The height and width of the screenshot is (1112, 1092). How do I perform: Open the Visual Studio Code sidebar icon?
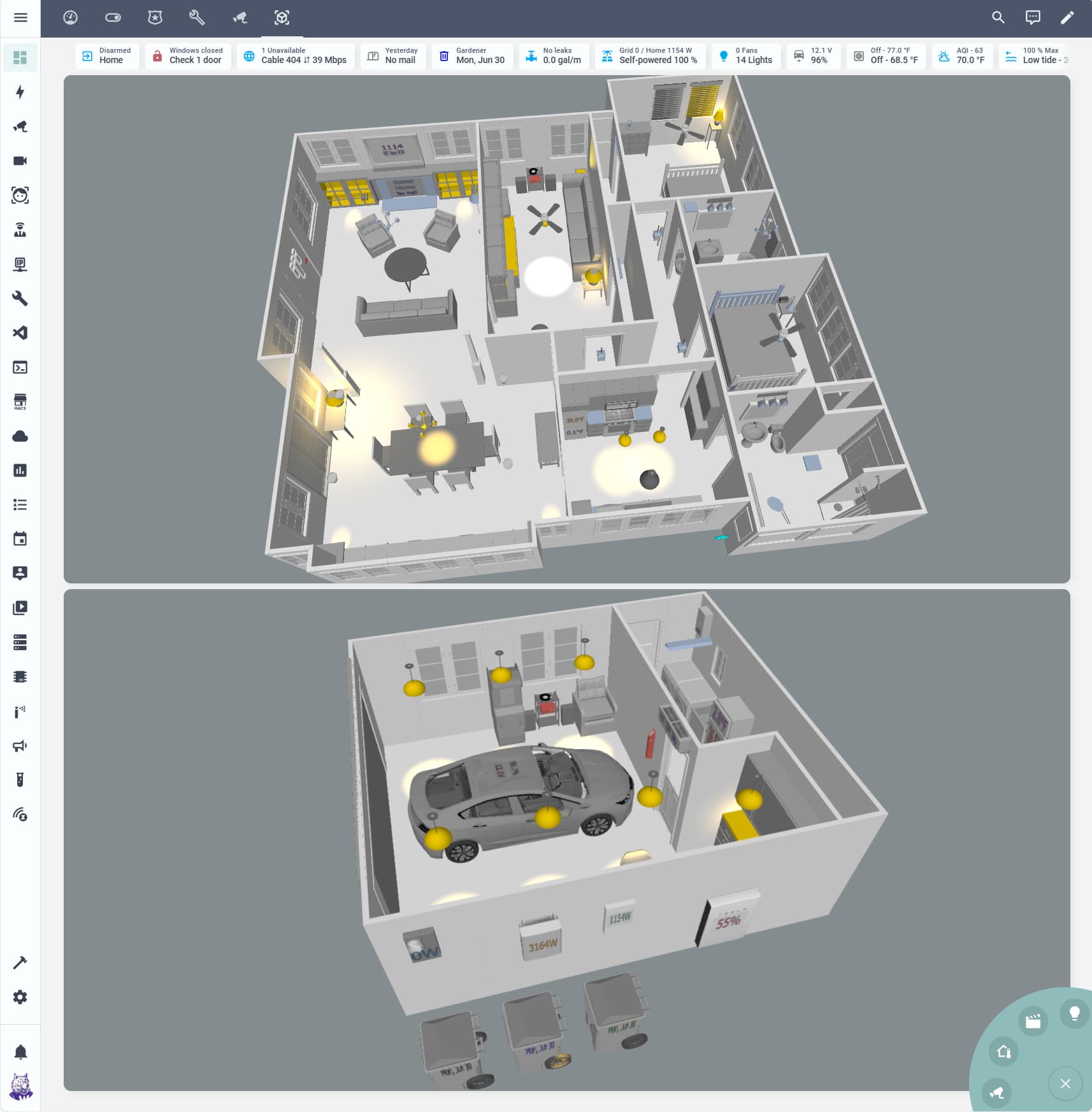pyautogui.click(x=20, y=333)
